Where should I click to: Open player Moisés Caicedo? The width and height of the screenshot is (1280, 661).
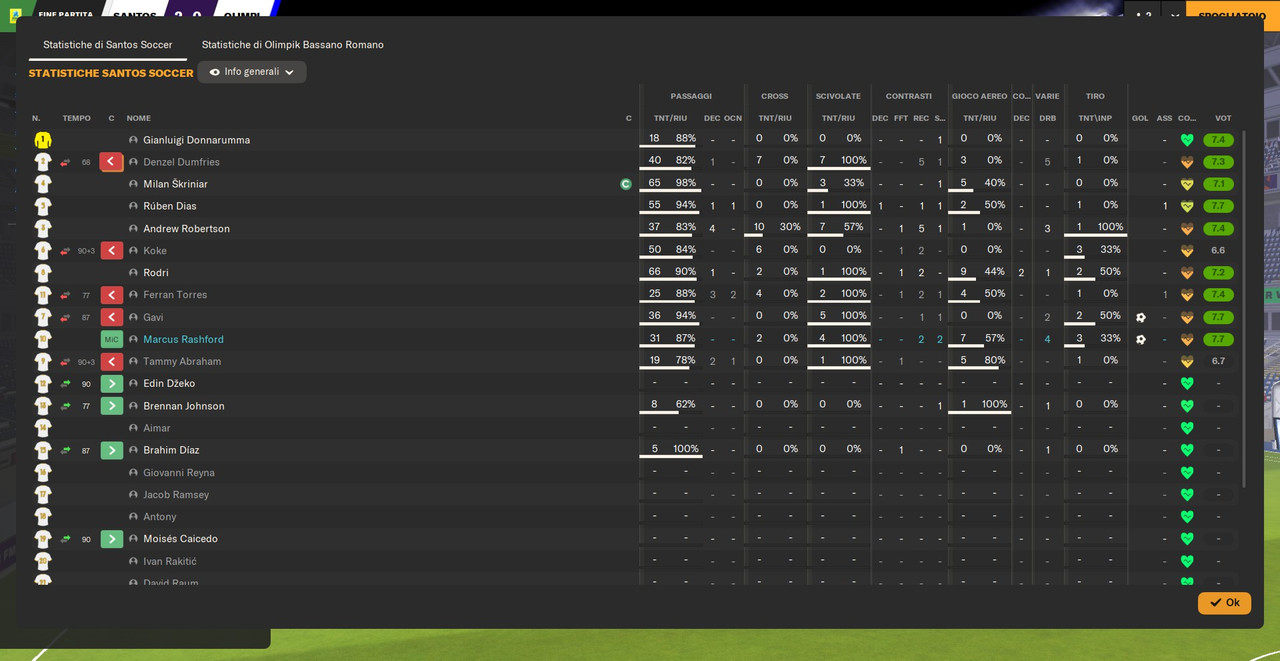coord(180,539)
